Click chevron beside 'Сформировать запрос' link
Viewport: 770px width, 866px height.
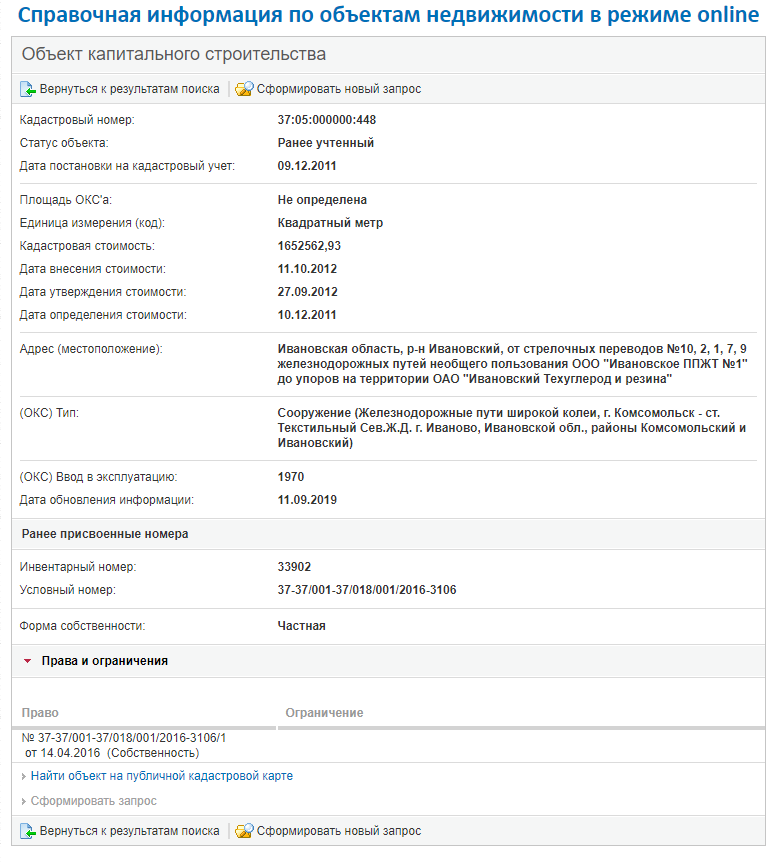tap(24, 801)
